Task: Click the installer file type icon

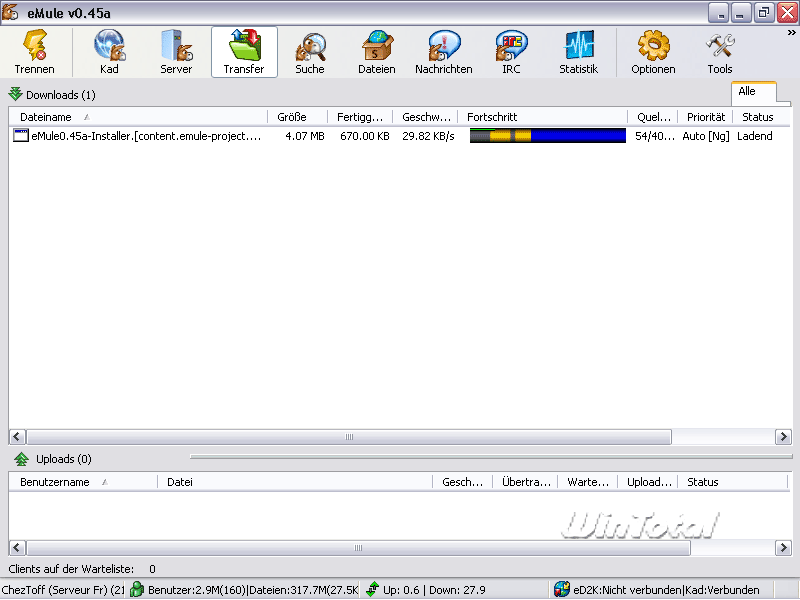Action: 20,136
